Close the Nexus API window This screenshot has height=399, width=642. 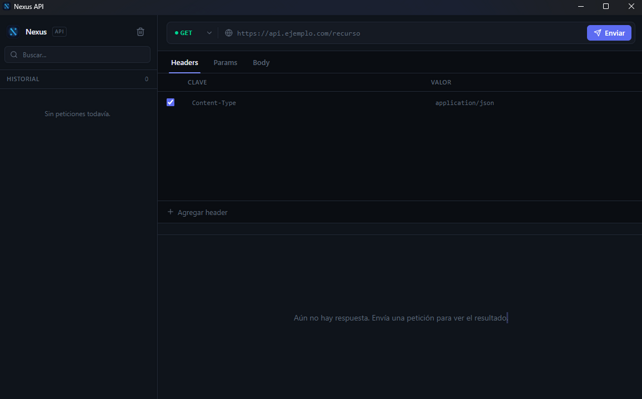(x=631, y=6)
